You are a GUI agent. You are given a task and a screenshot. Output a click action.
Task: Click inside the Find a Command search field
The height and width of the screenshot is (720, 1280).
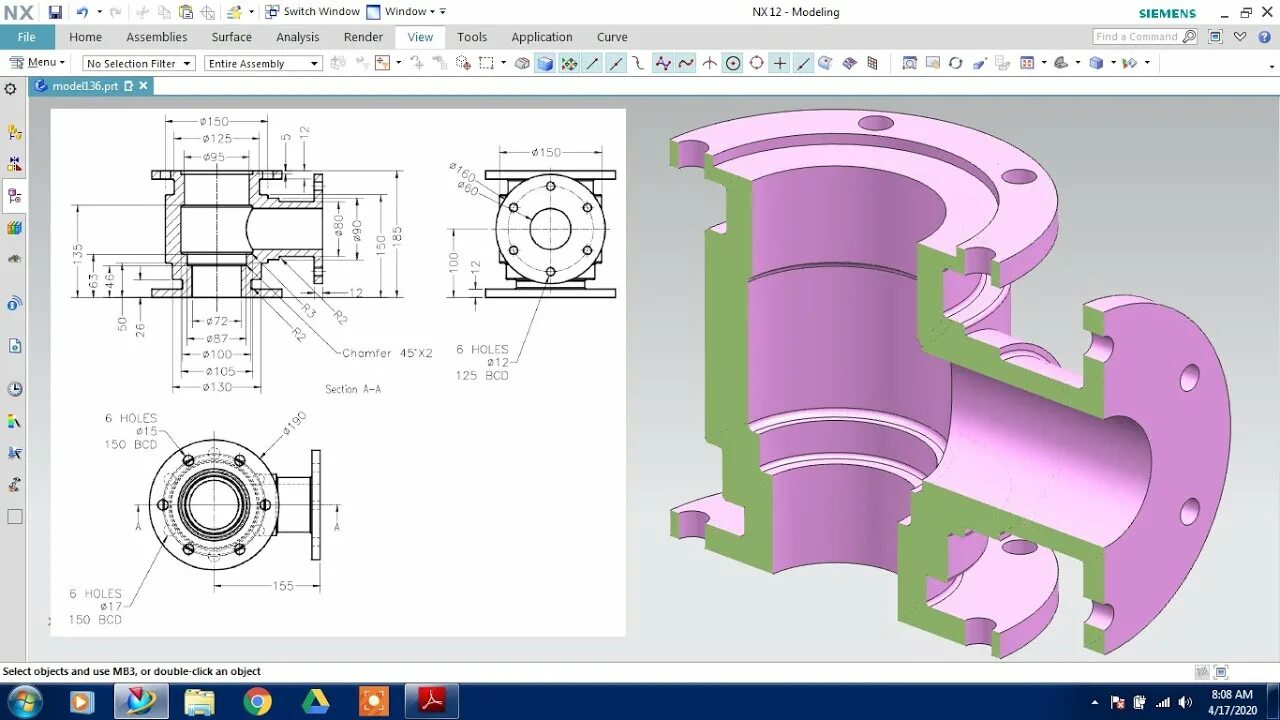coord(1138,36)
